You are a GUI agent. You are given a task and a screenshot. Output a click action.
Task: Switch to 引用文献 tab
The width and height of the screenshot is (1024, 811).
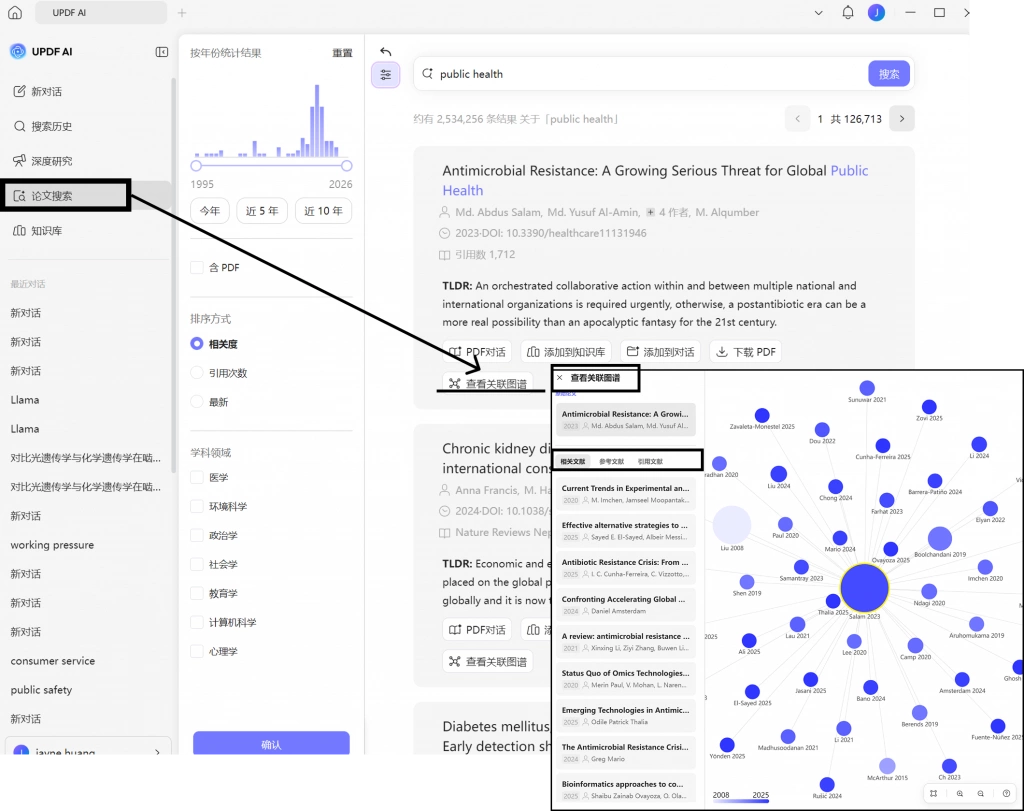(x=650, y=461)
